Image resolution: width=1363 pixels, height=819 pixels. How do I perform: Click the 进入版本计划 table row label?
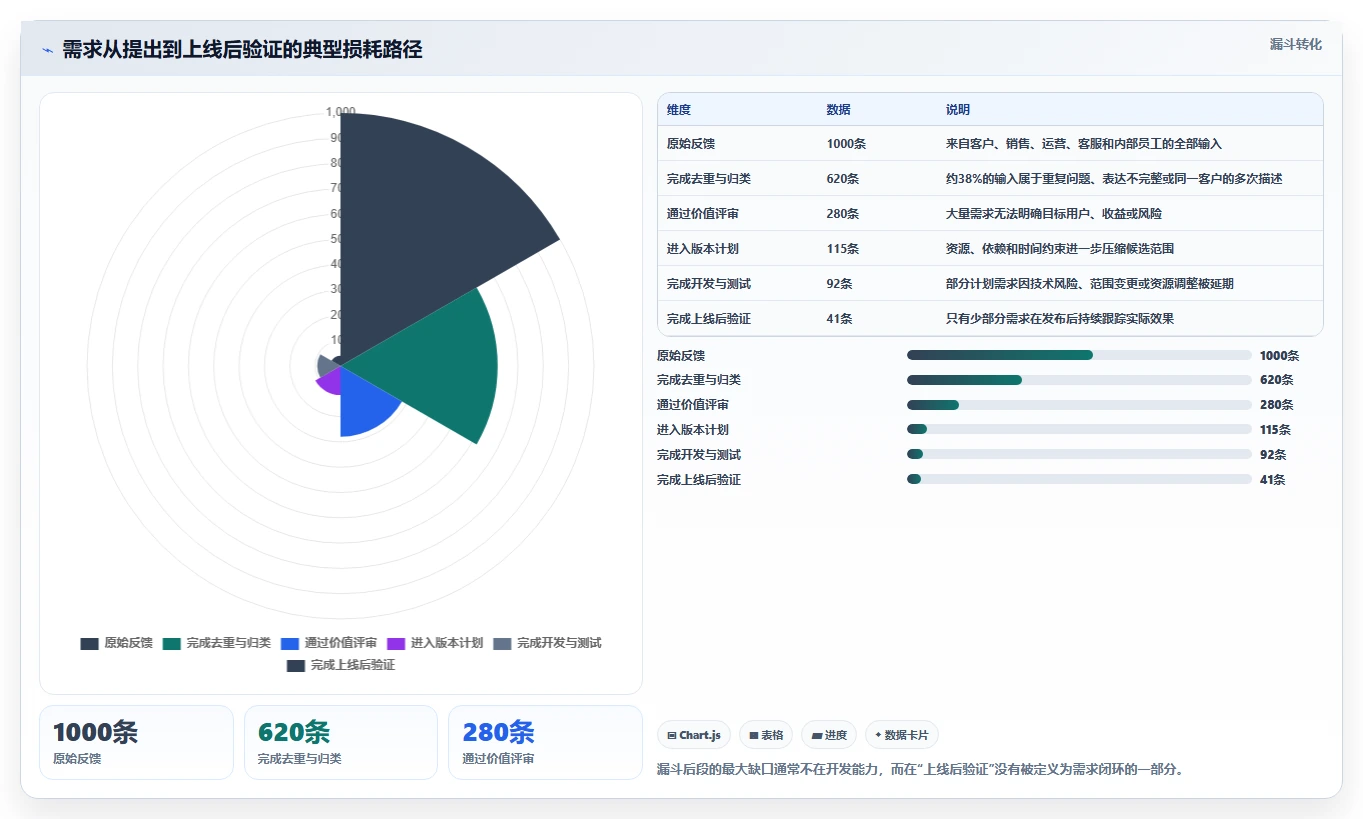[703, 249]
